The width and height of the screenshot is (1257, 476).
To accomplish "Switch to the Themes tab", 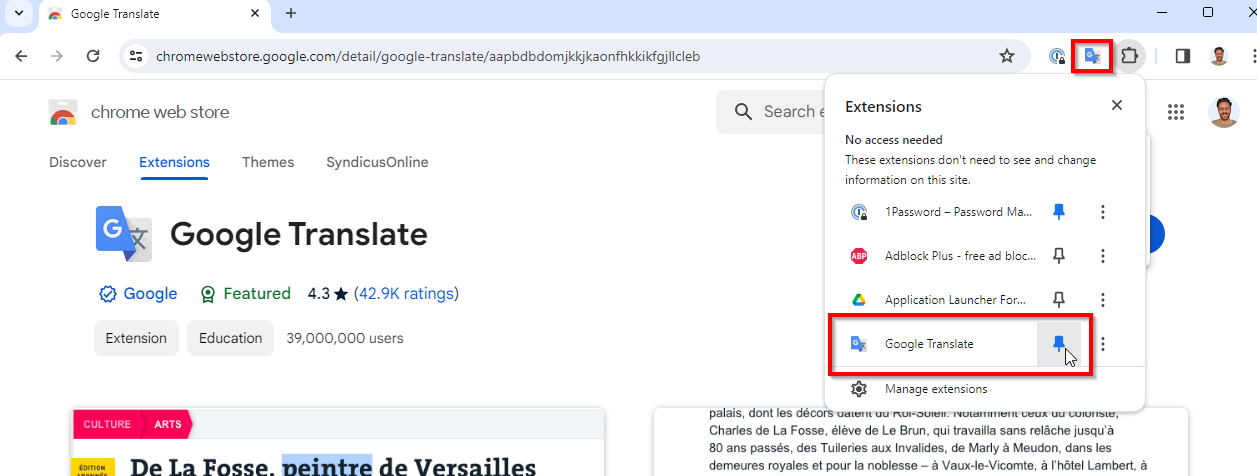I will pyautogui.click(x=268, y=162).
